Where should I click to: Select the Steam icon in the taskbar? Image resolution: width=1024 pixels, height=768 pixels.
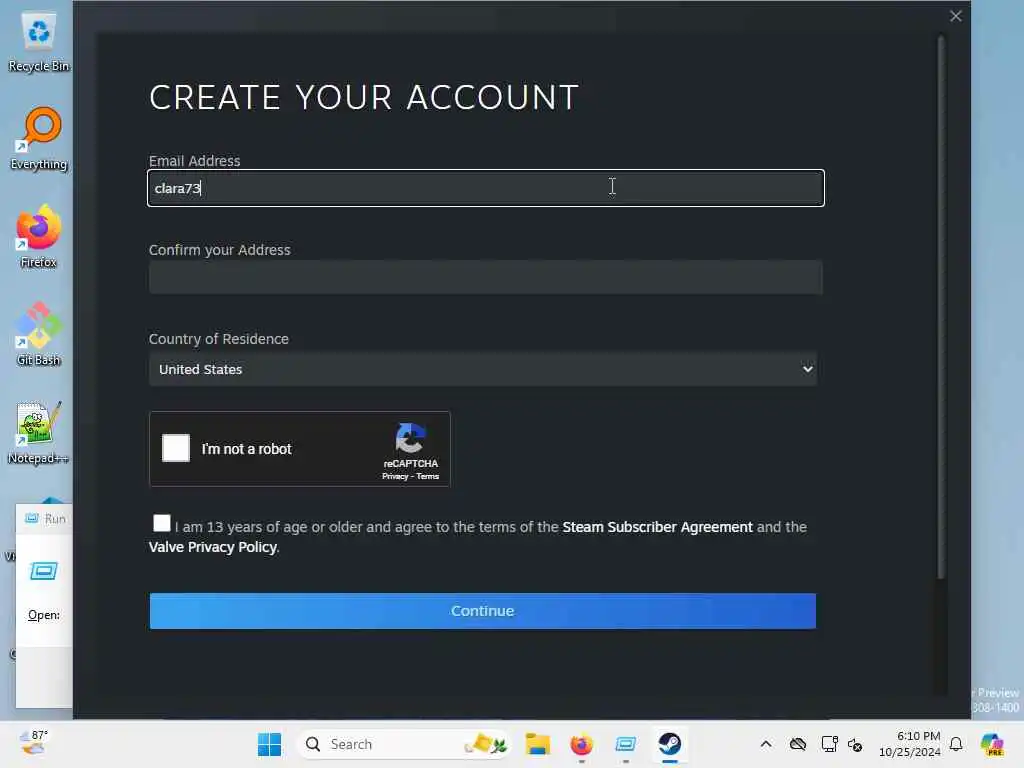click(669, 744)
